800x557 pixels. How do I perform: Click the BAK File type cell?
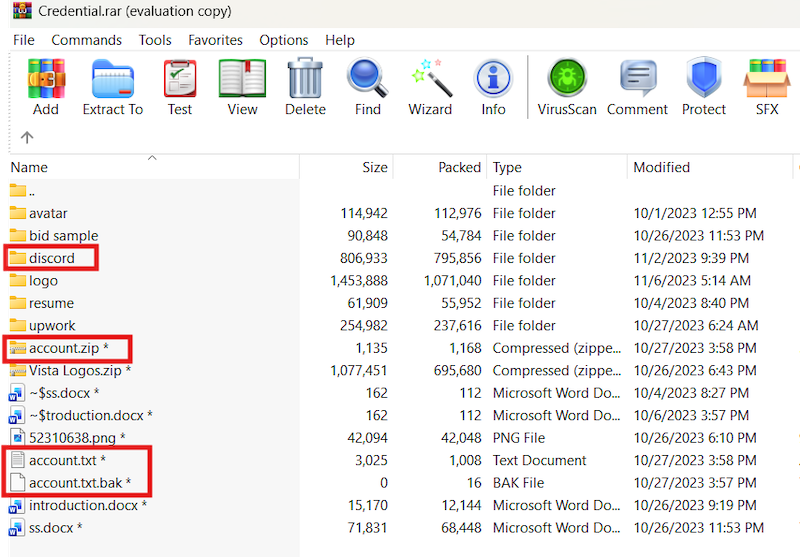[518, 483]
